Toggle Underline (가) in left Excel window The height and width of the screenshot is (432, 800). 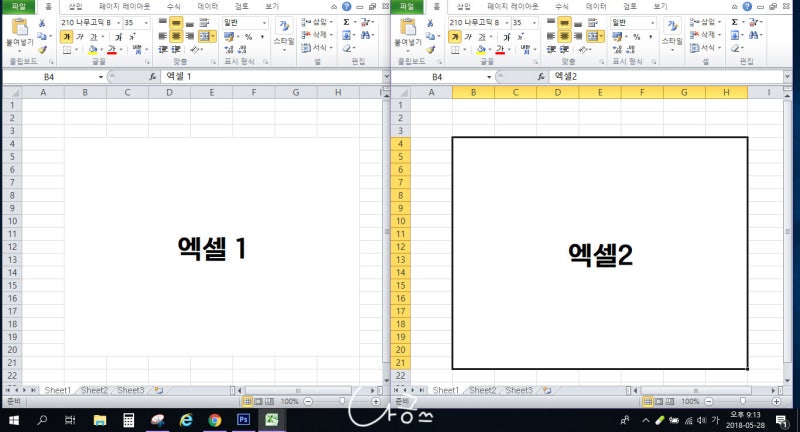pos(93,37)
